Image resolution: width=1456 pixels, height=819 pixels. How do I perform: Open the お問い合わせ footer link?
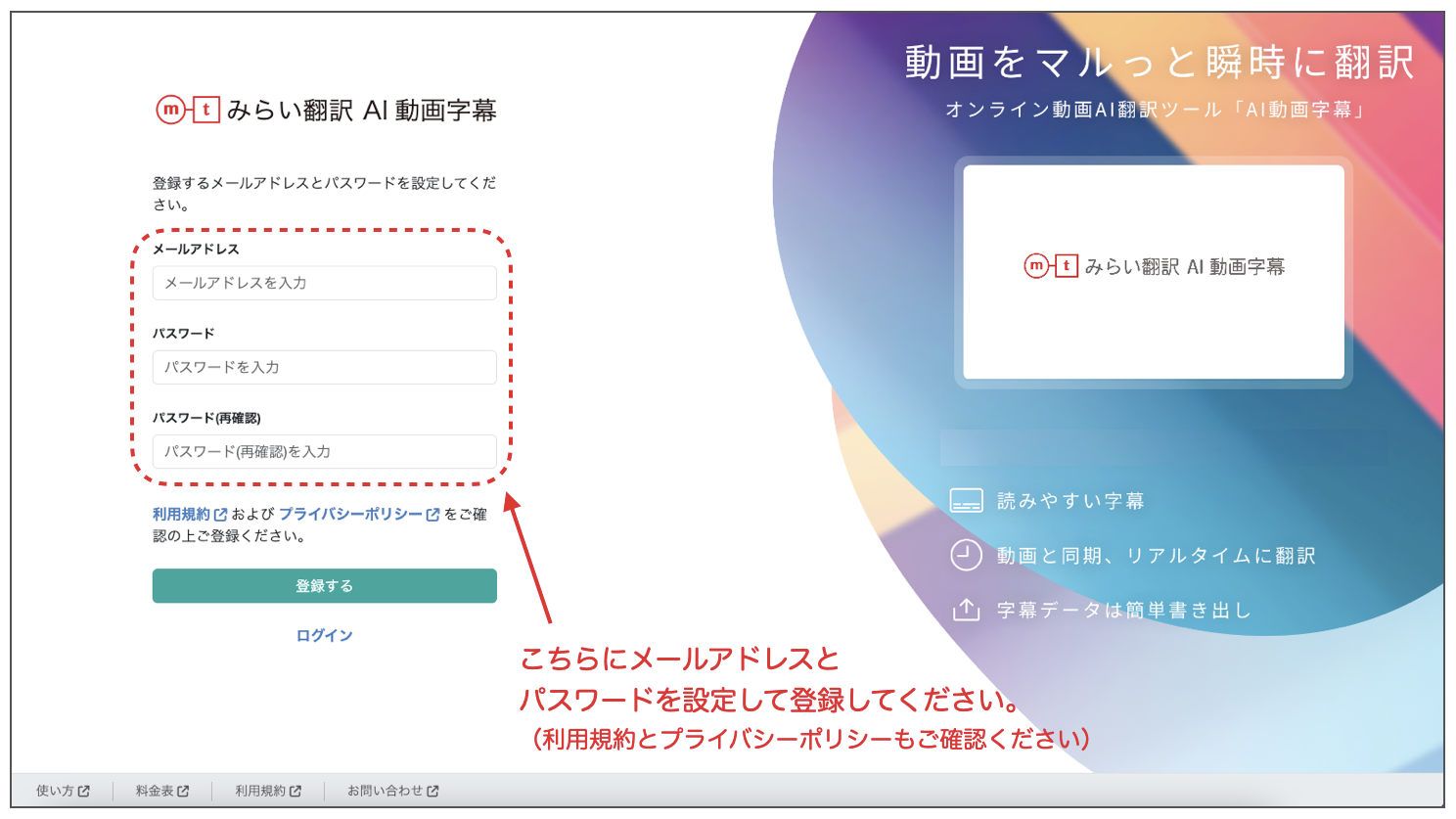coord(393,791)
